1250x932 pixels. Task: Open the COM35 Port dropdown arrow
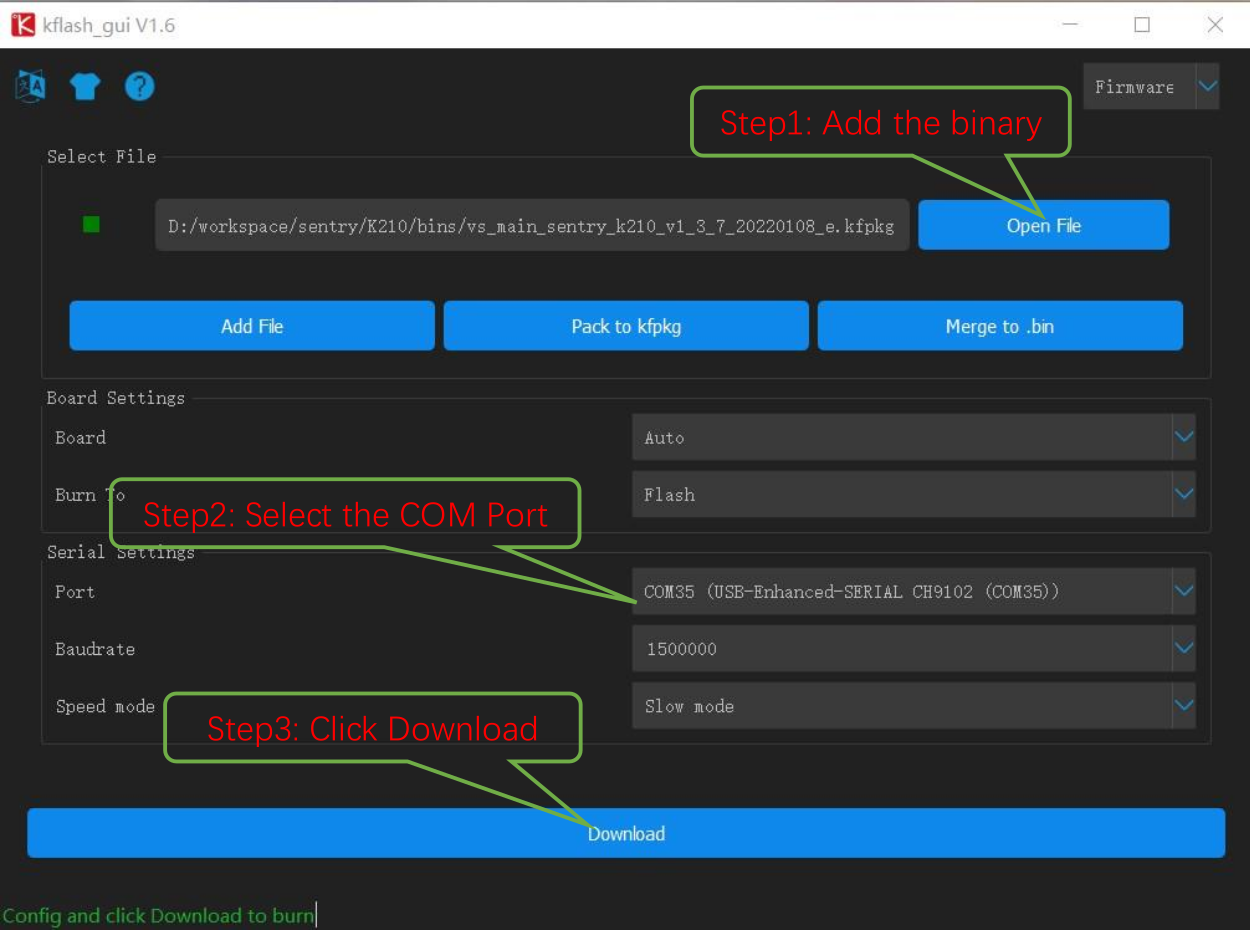click(x=1184, y=591)
